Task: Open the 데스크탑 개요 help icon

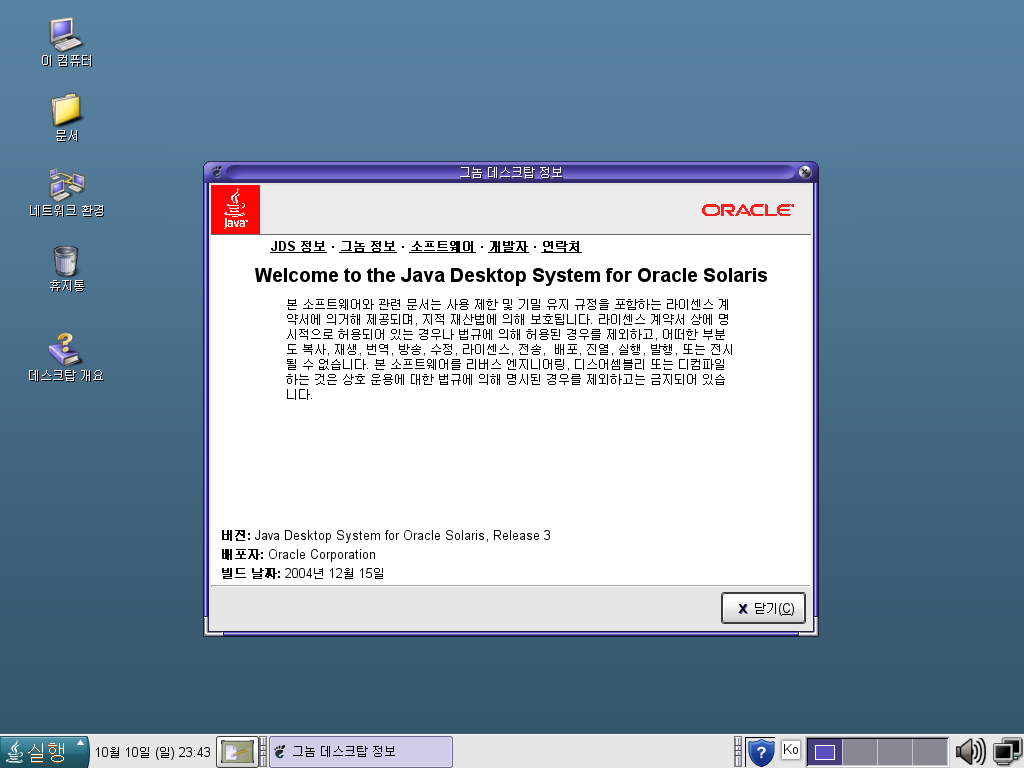Action: point(66,350)
